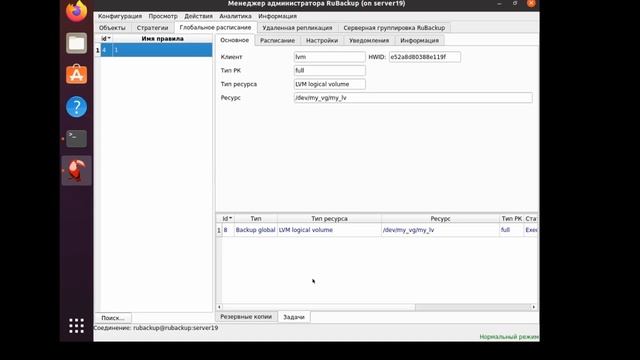The width and height of the screenshot is (640, 360).
Task: Click the Имя правила column header
Action: coord(162,38)
